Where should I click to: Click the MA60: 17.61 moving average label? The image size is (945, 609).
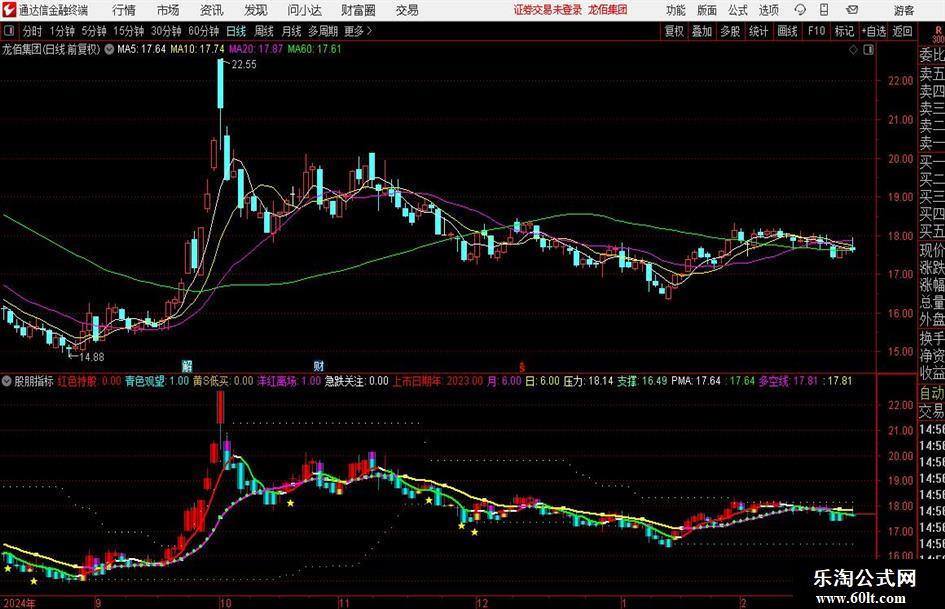[x=315, y=49]
